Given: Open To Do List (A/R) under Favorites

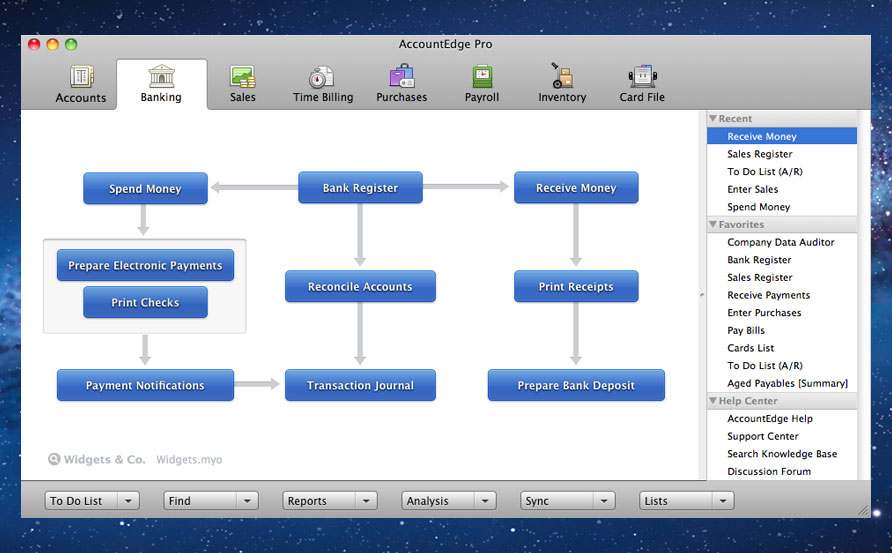Looking at the screenshot, I should pos(782,365).
